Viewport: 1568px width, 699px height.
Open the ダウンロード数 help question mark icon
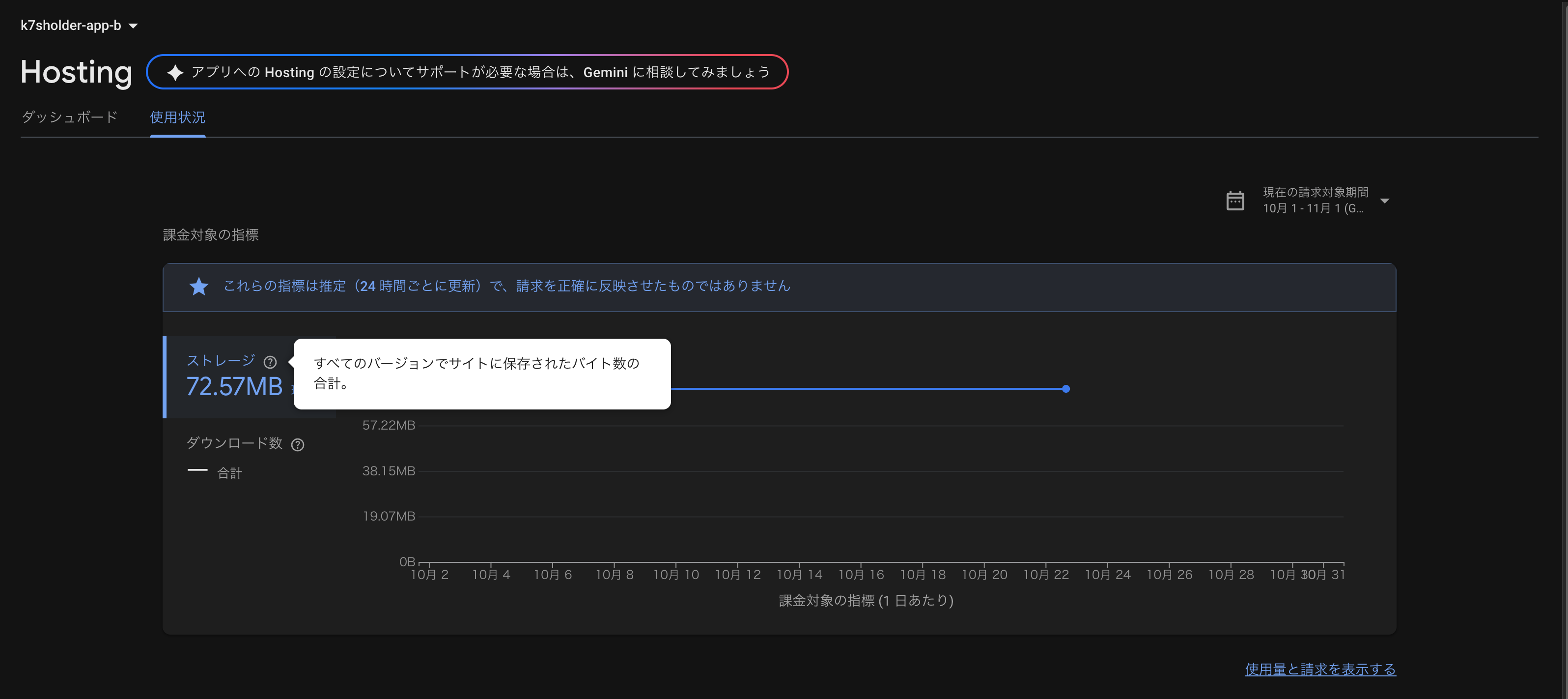coord(298,444)
